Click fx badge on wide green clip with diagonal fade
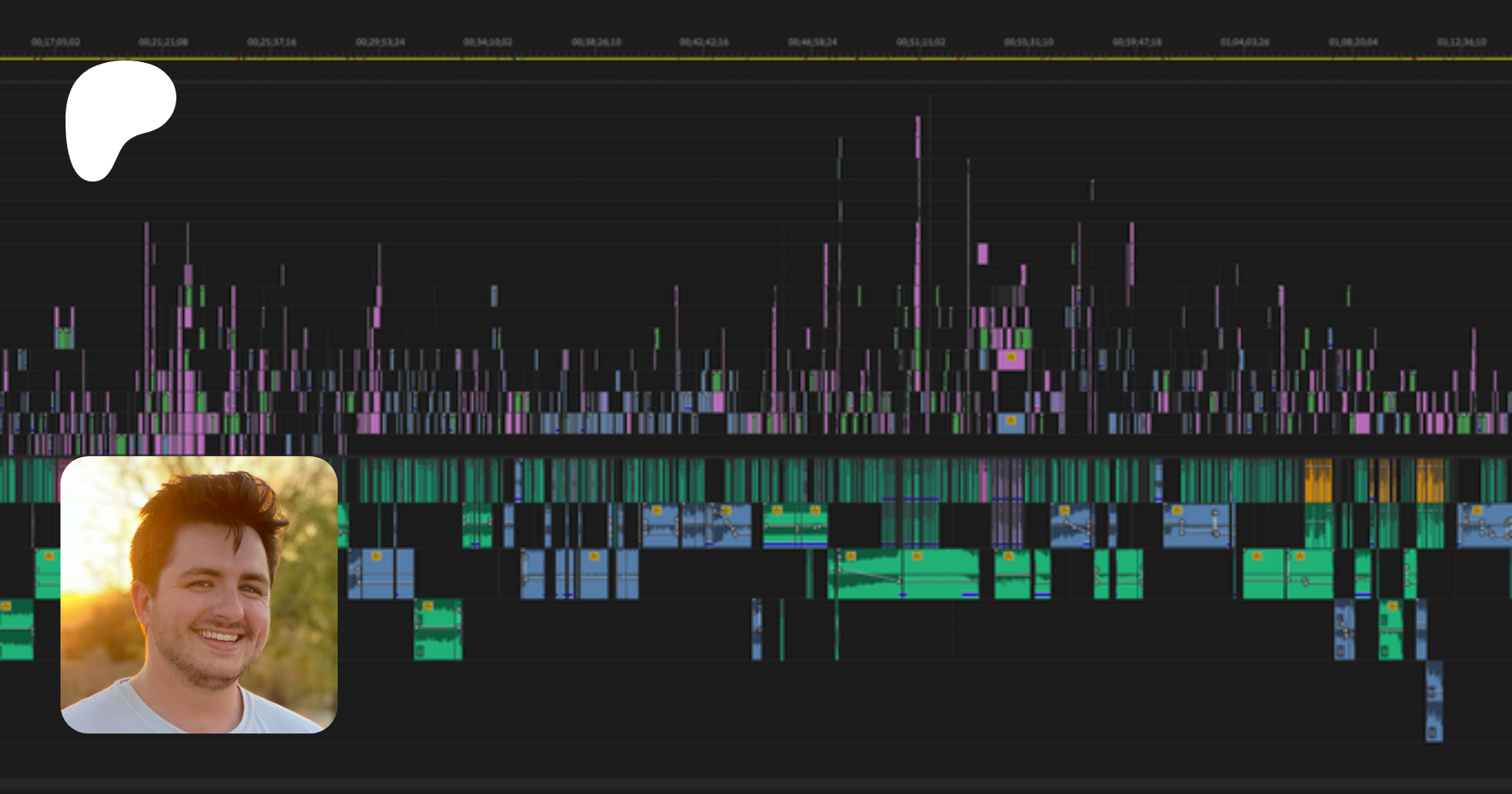Viewport: 1512px width, 794px height. (x=850, y=556)
